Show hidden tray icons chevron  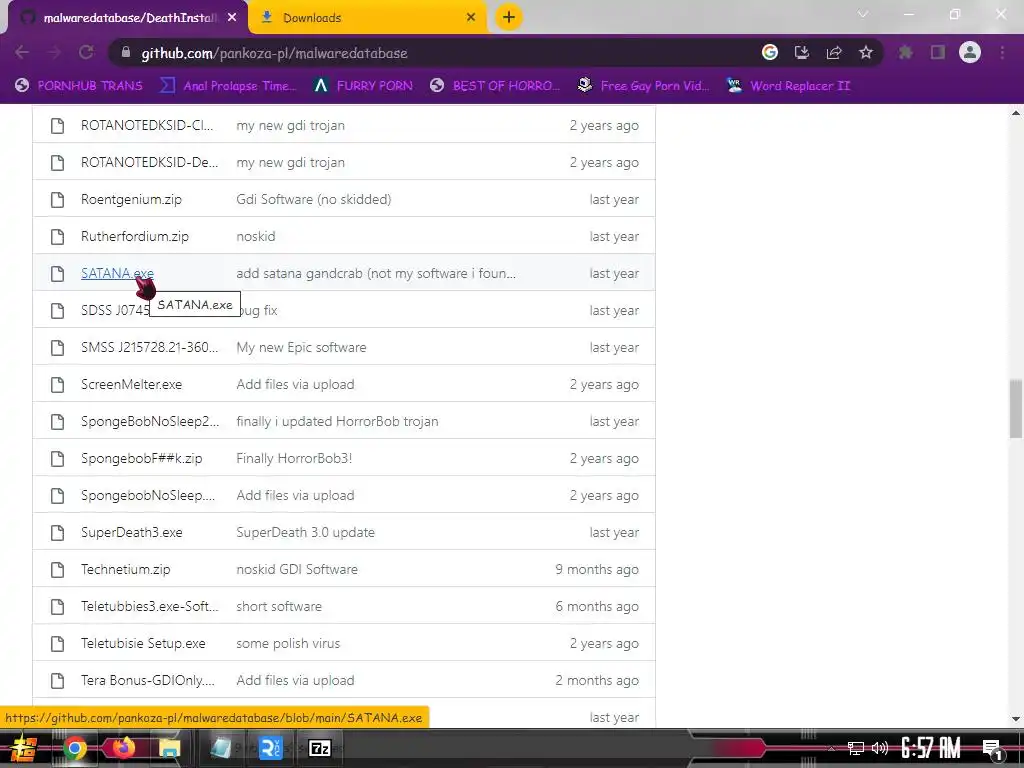coord(831,748)
